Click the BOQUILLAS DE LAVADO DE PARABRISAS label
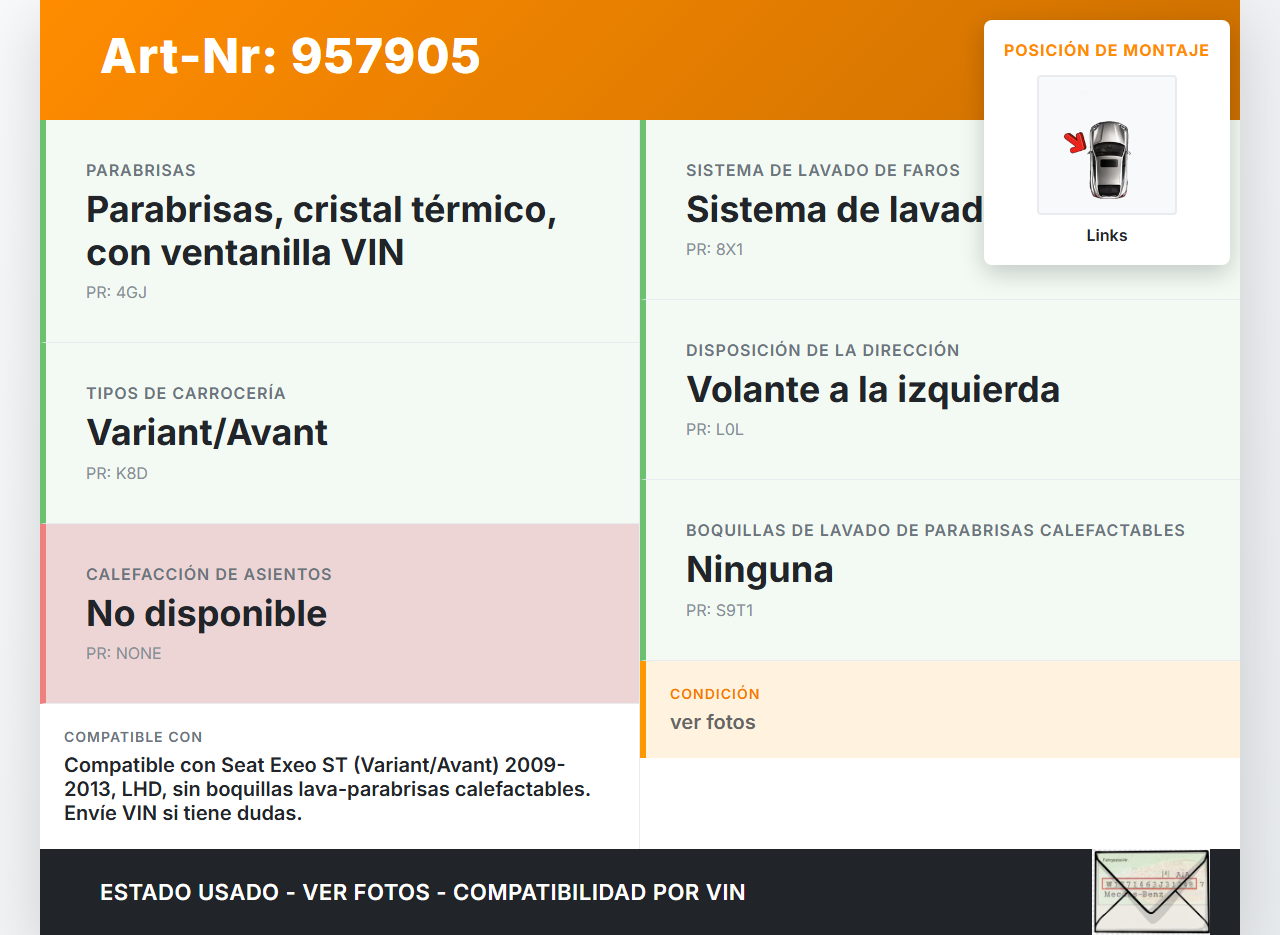The width and height of the screenshot is (1280, 935). [935, 531]
